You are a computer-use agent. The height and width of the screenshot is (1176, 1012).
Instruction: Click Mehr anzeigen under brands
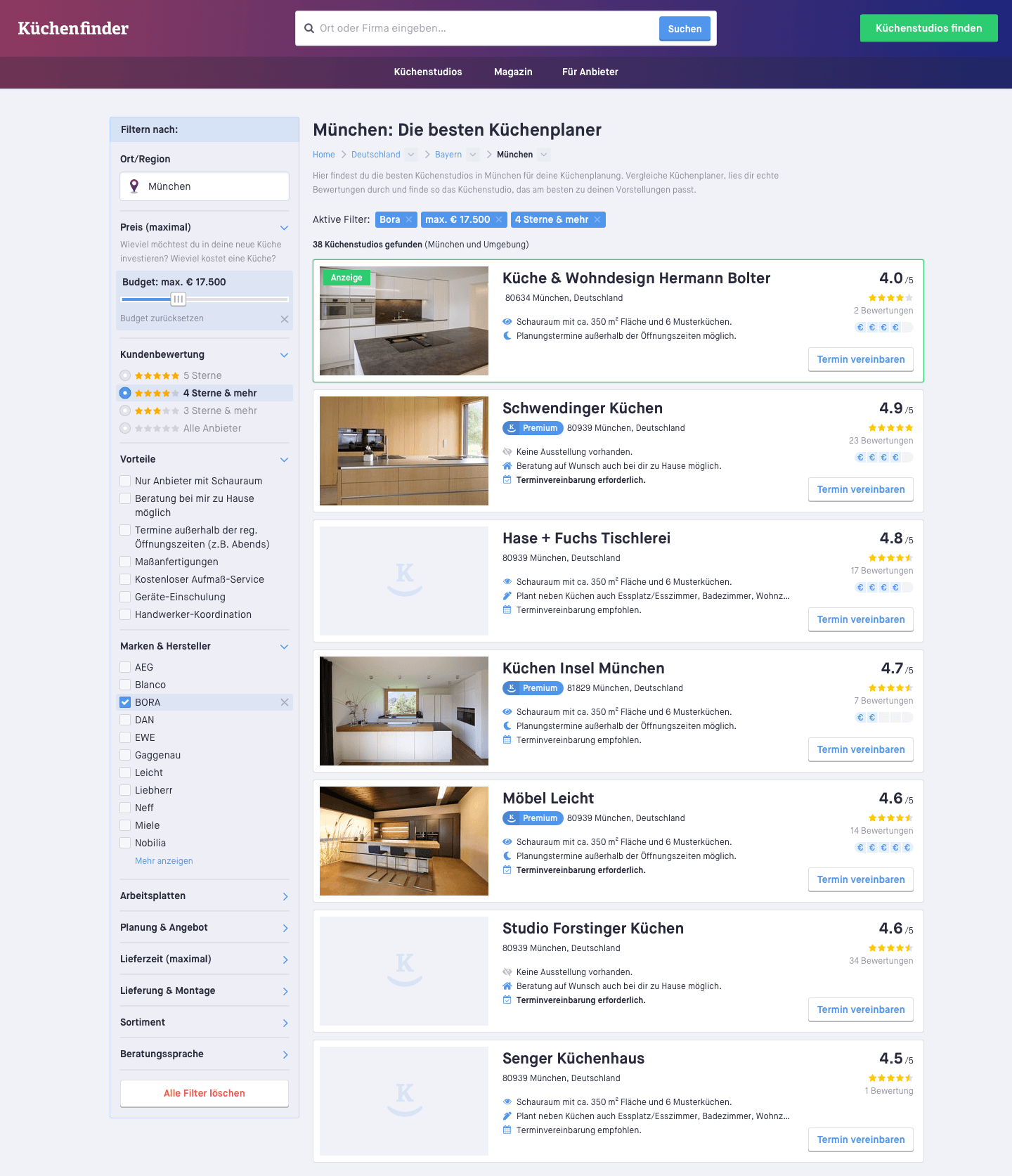[164, 861]
